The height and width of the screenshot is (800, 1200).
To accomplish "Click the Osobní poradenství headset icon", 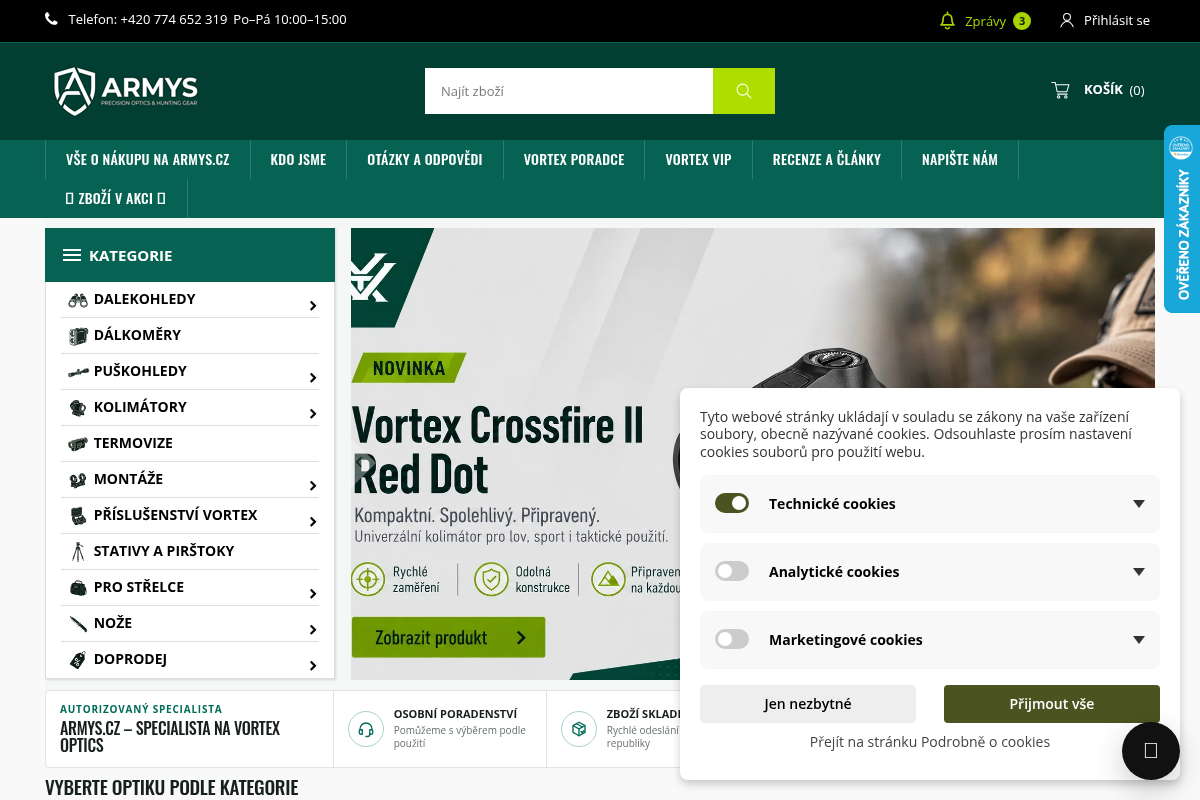I will pyautogui.click(x=366, y=729).
